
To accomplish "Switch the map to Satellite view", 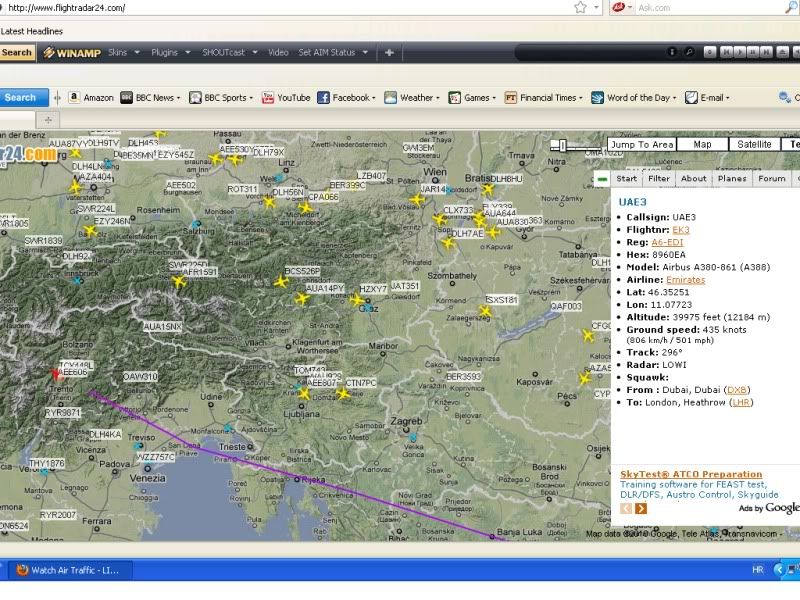I will coord(754,144).
